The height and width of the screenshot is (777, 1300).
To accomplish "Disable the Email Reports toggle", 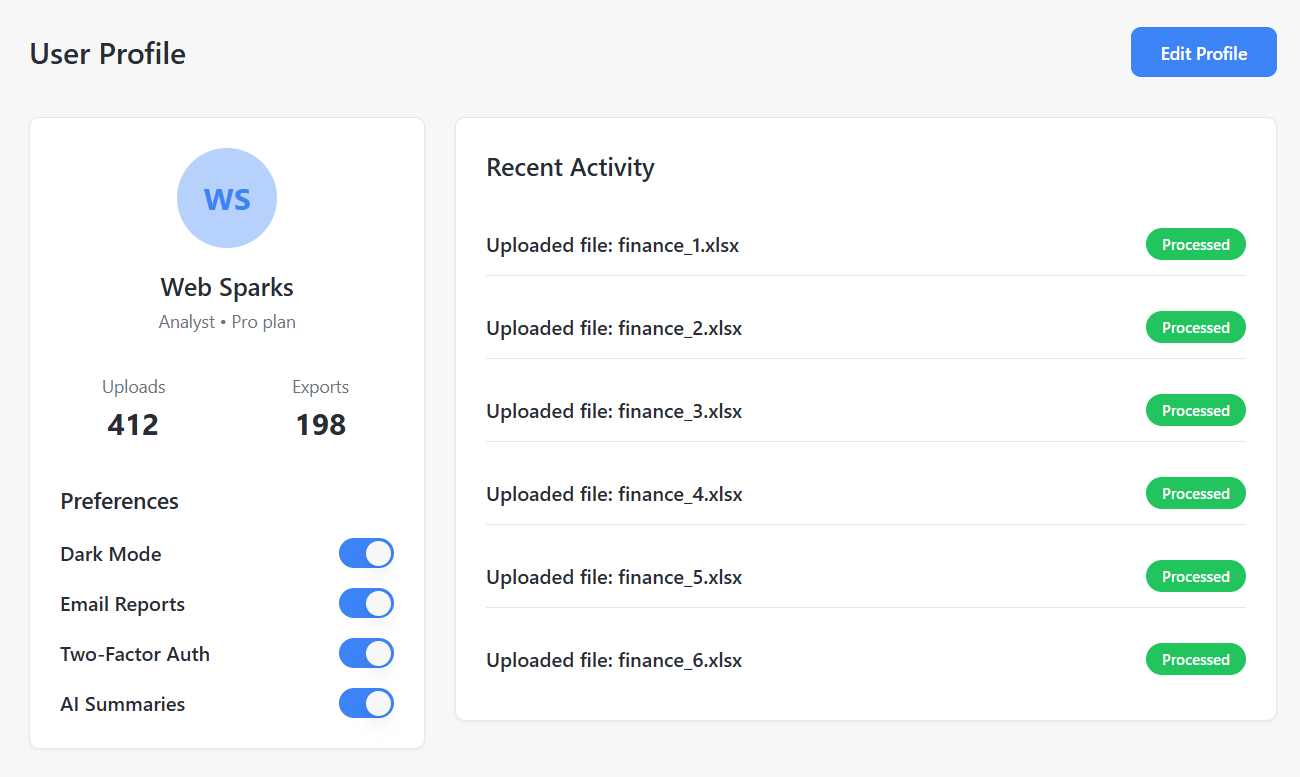I will pyautogui.click(x=366, y=603).
